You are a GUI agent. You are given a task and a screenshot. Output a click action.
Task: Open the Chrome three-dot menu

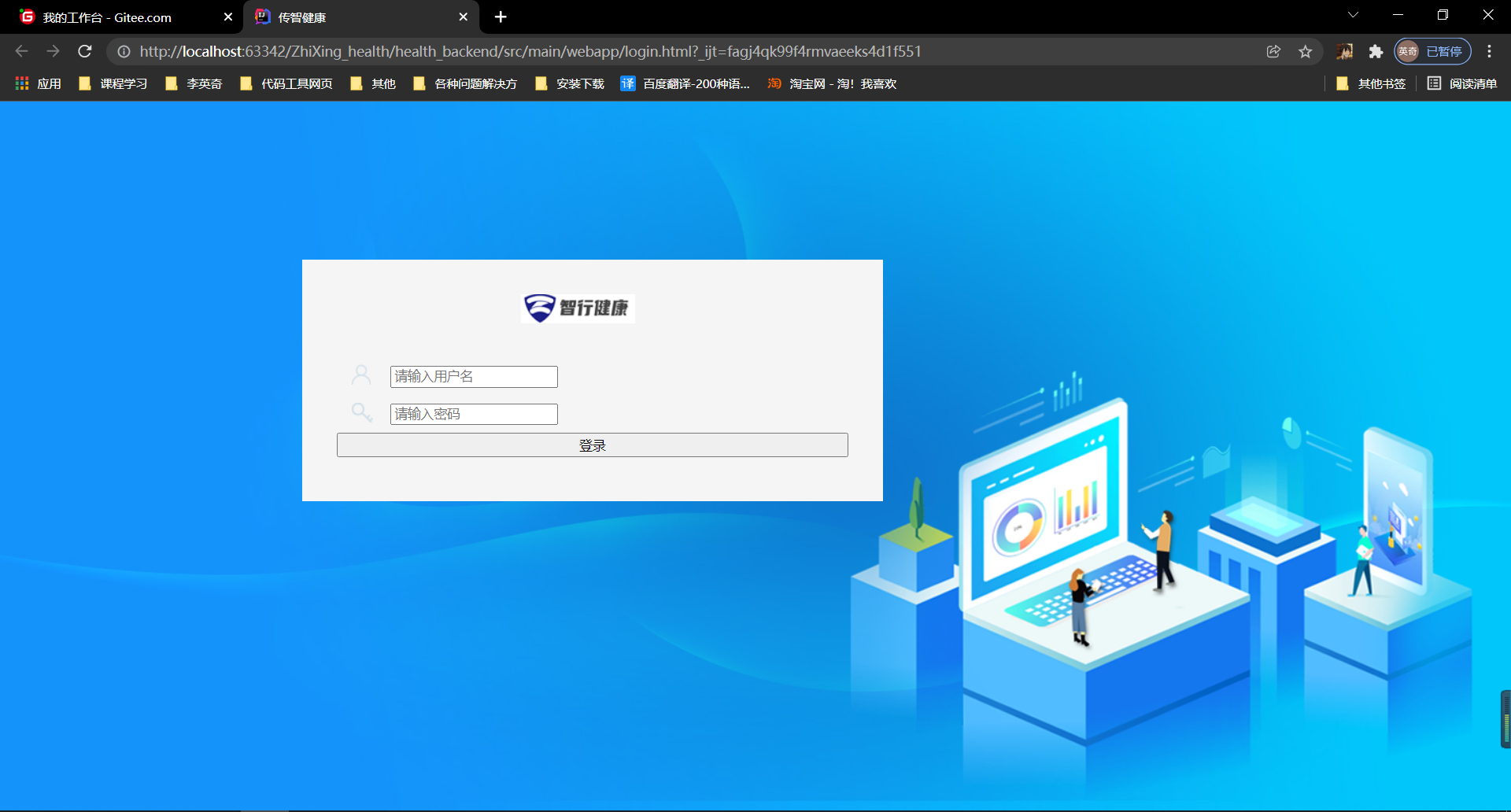pyautogui.click(x=1489, y=51)
